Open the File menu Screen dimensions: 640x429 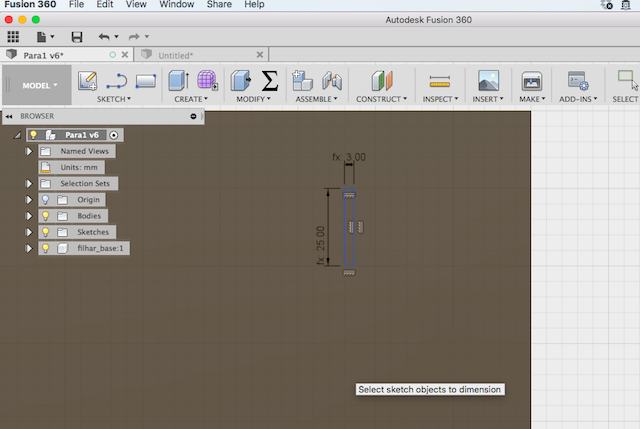click(76, 4)
